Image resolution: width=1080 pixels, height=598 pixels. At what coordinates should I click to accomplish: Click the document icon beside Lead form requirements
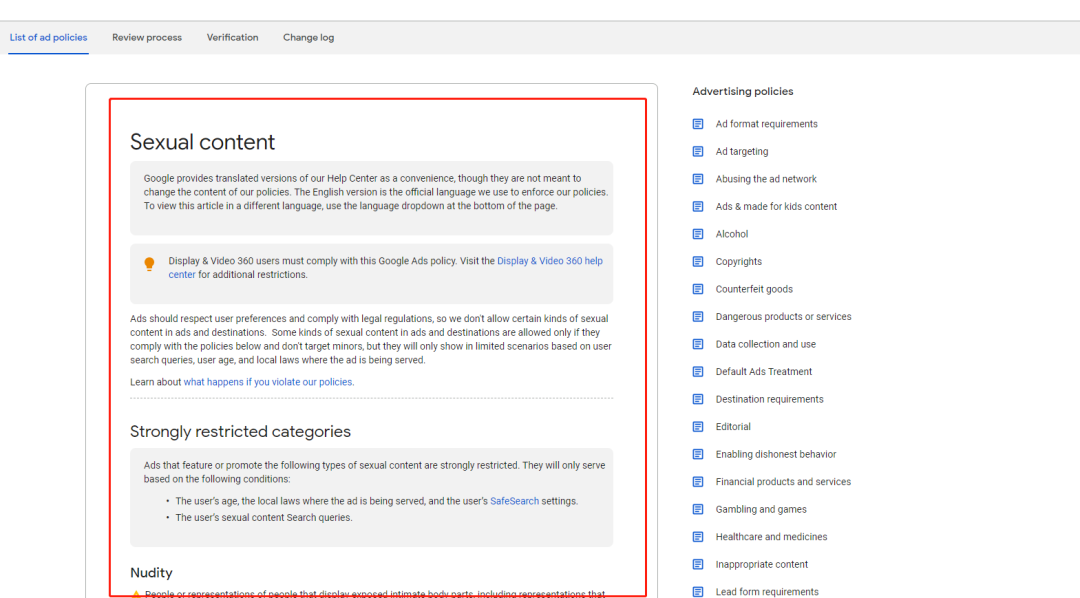[x=698, y=592]
